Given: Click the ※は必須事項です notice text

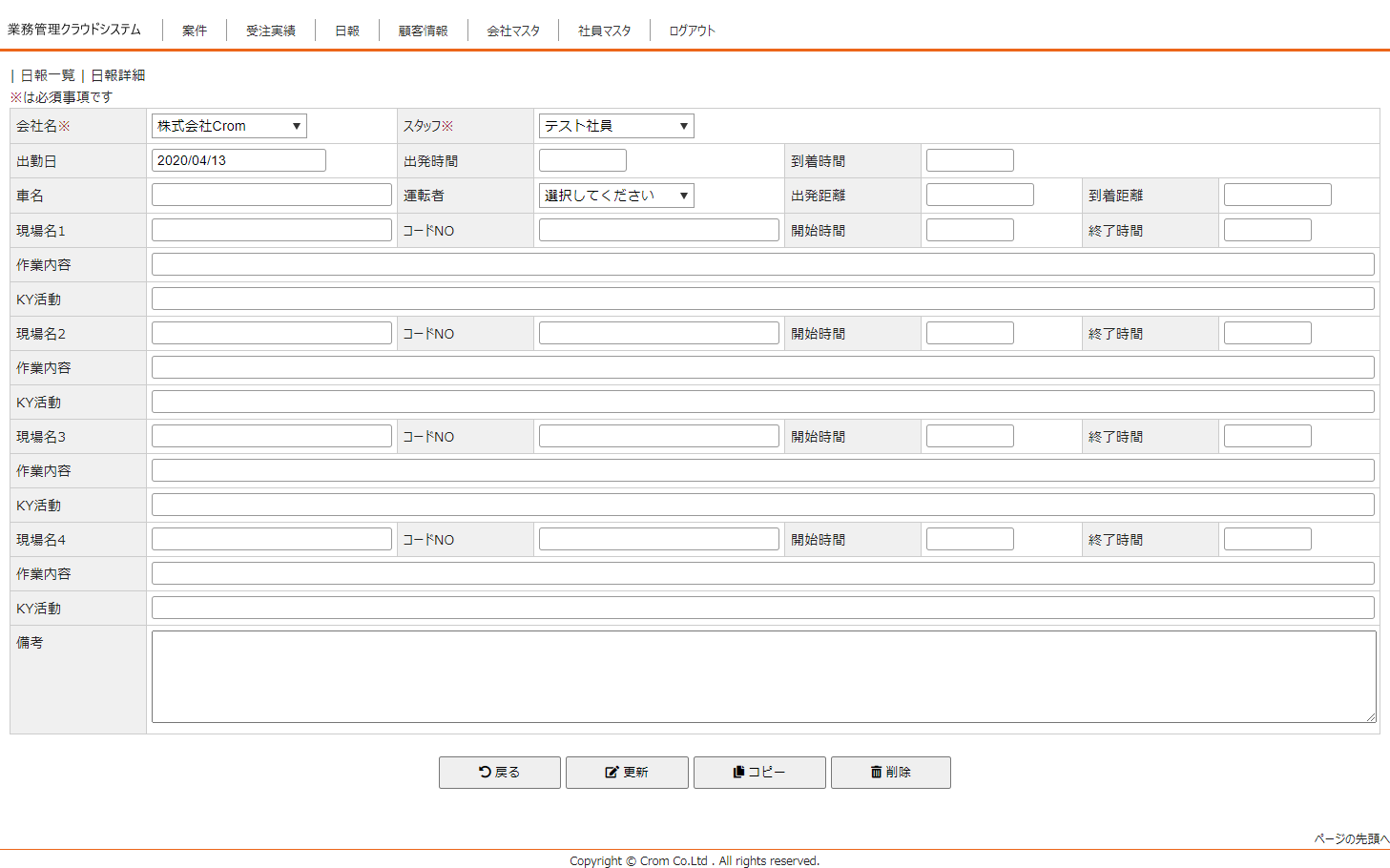Looking at the screenshot, I should [x=61, y=97].
